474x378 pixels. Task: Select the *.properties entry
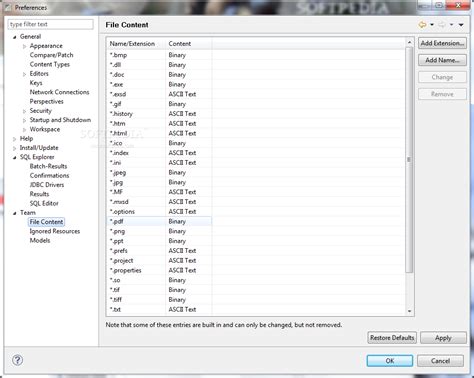pos(255,270)
